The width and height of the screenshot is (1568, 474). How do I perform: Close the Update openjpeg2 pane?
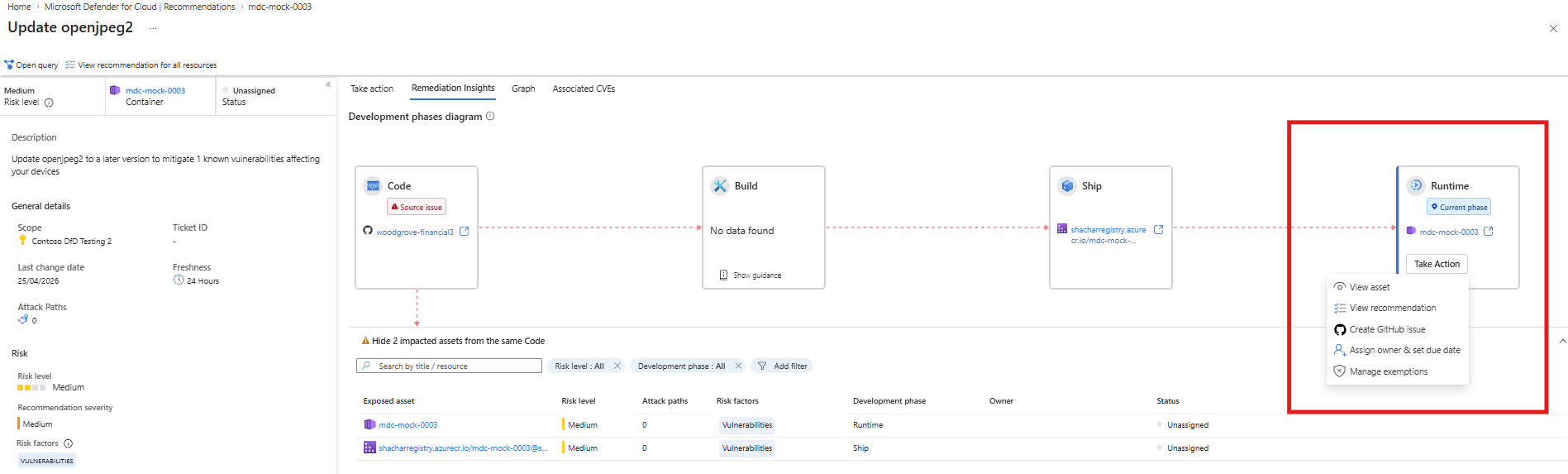click(1553, 28)
